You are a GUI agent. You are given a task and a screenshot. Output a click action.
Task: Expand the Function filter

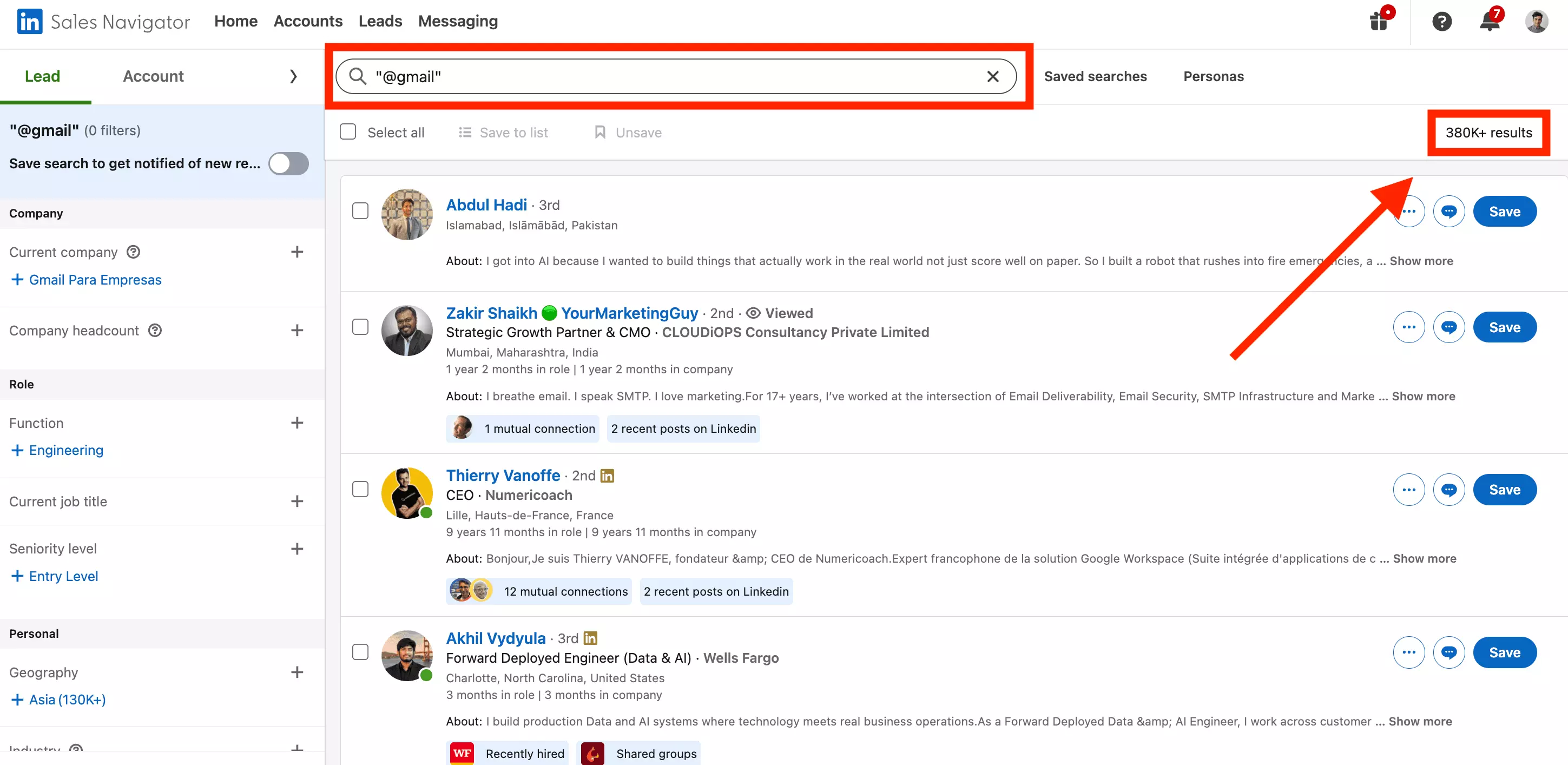click(x=297, y=423)
